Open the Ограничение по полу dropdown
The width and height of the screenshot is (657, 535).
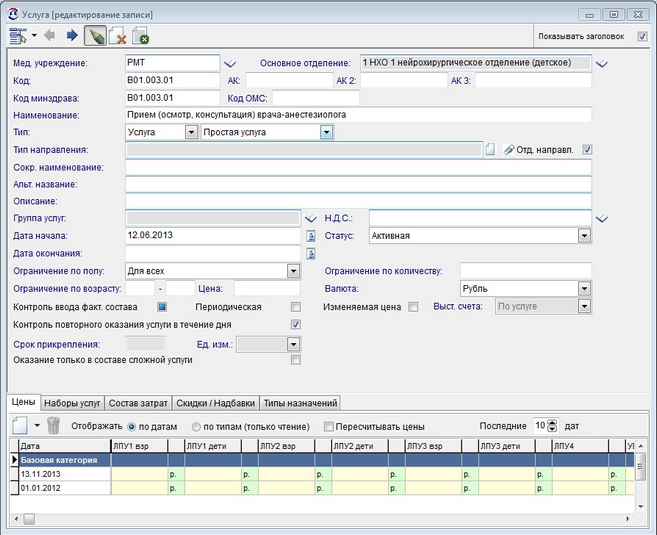[x=293, y=271]
